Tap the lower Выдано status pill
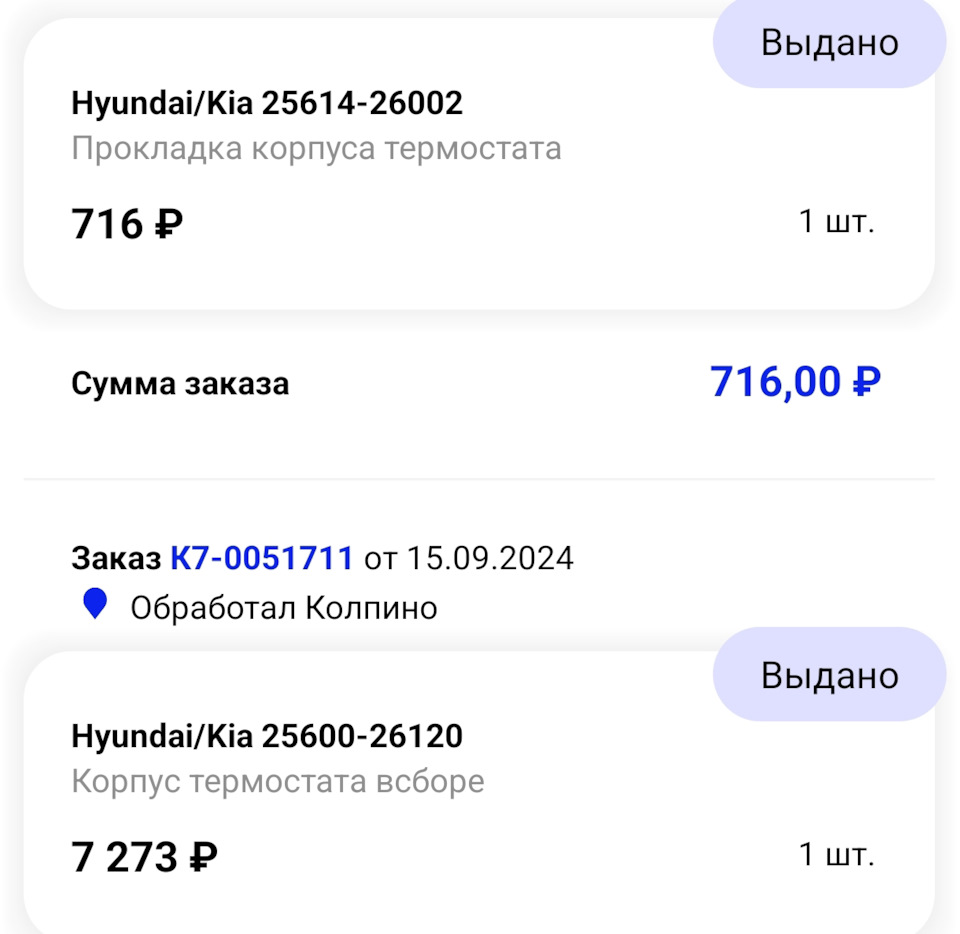Image resolution: width=960 pixels, height=934 pixels. 828,675
